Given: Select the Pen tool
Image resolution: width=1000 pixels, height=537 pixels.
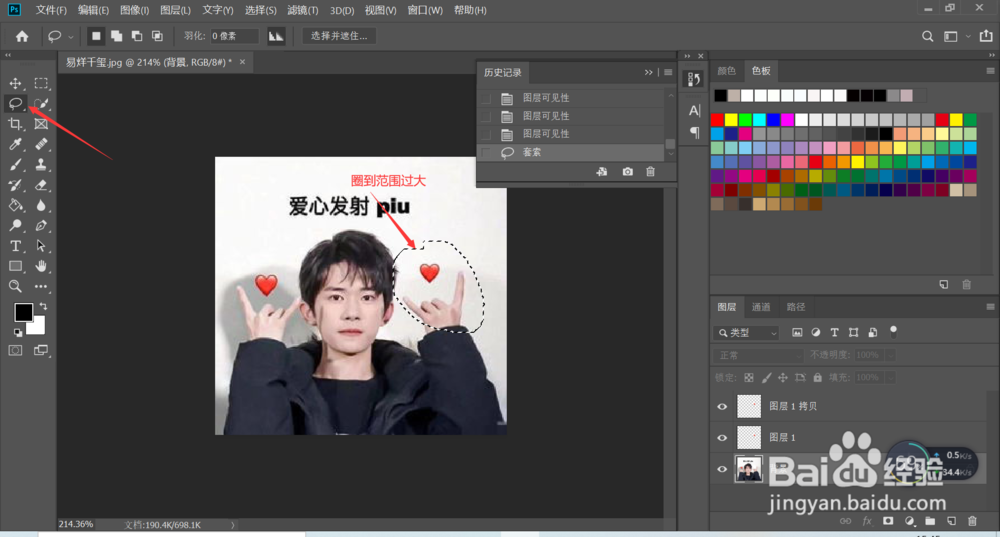Looking at the screenshot, I should [41, 226].
